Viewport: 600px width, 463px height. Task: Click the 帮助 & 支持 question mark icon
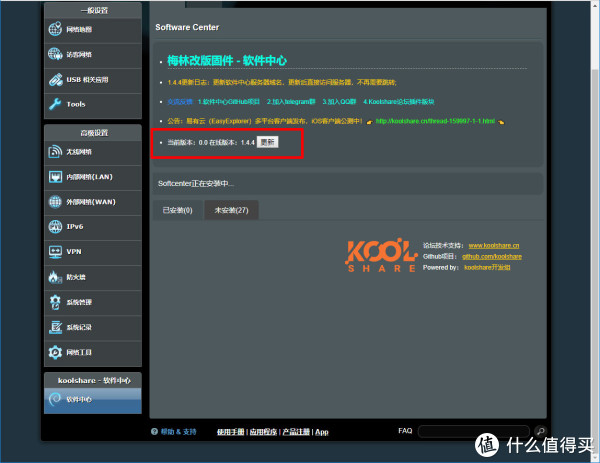pos(154,432)
